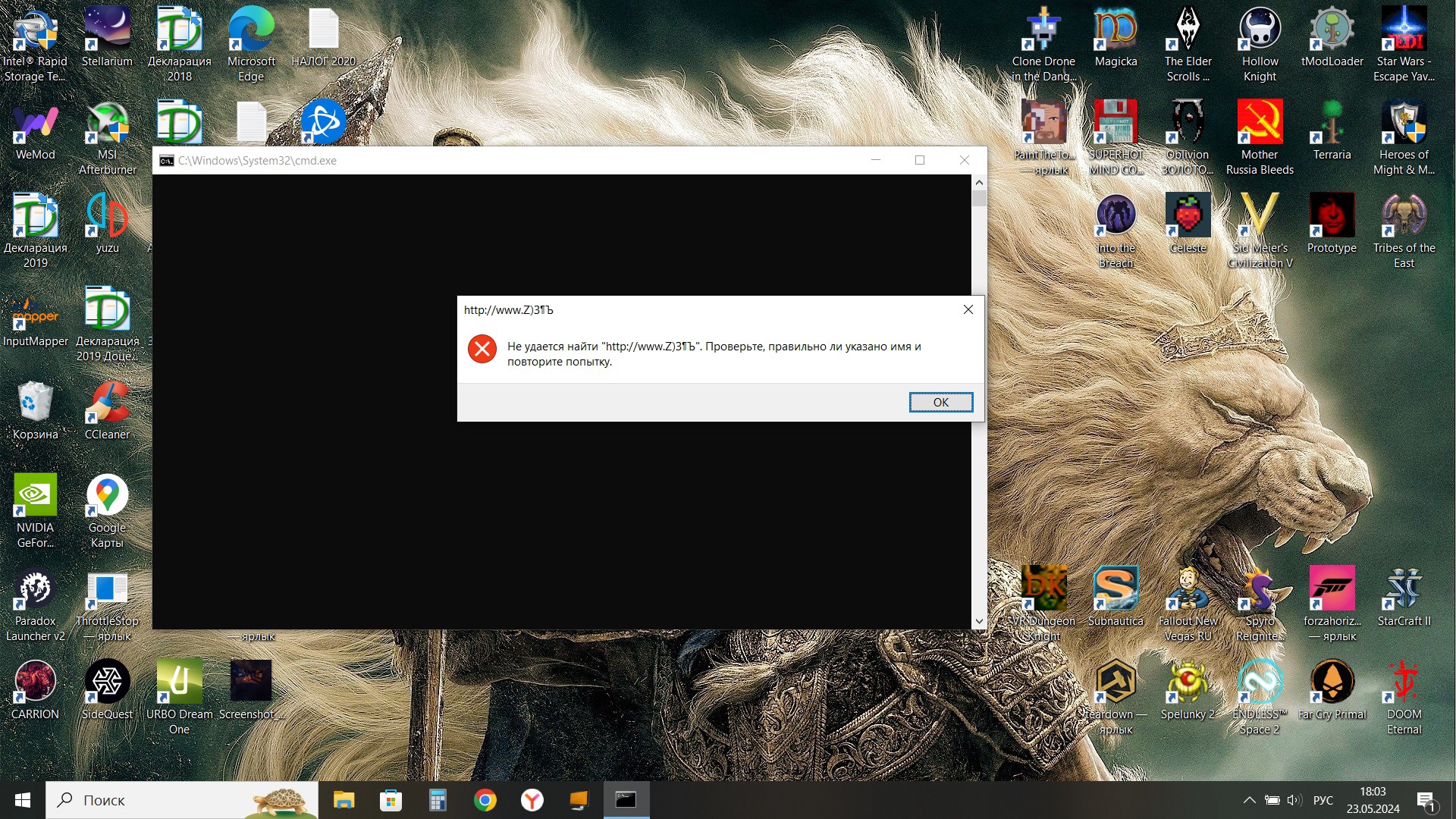Open Spelunky 2 desktop icon

pos(1188,690)
